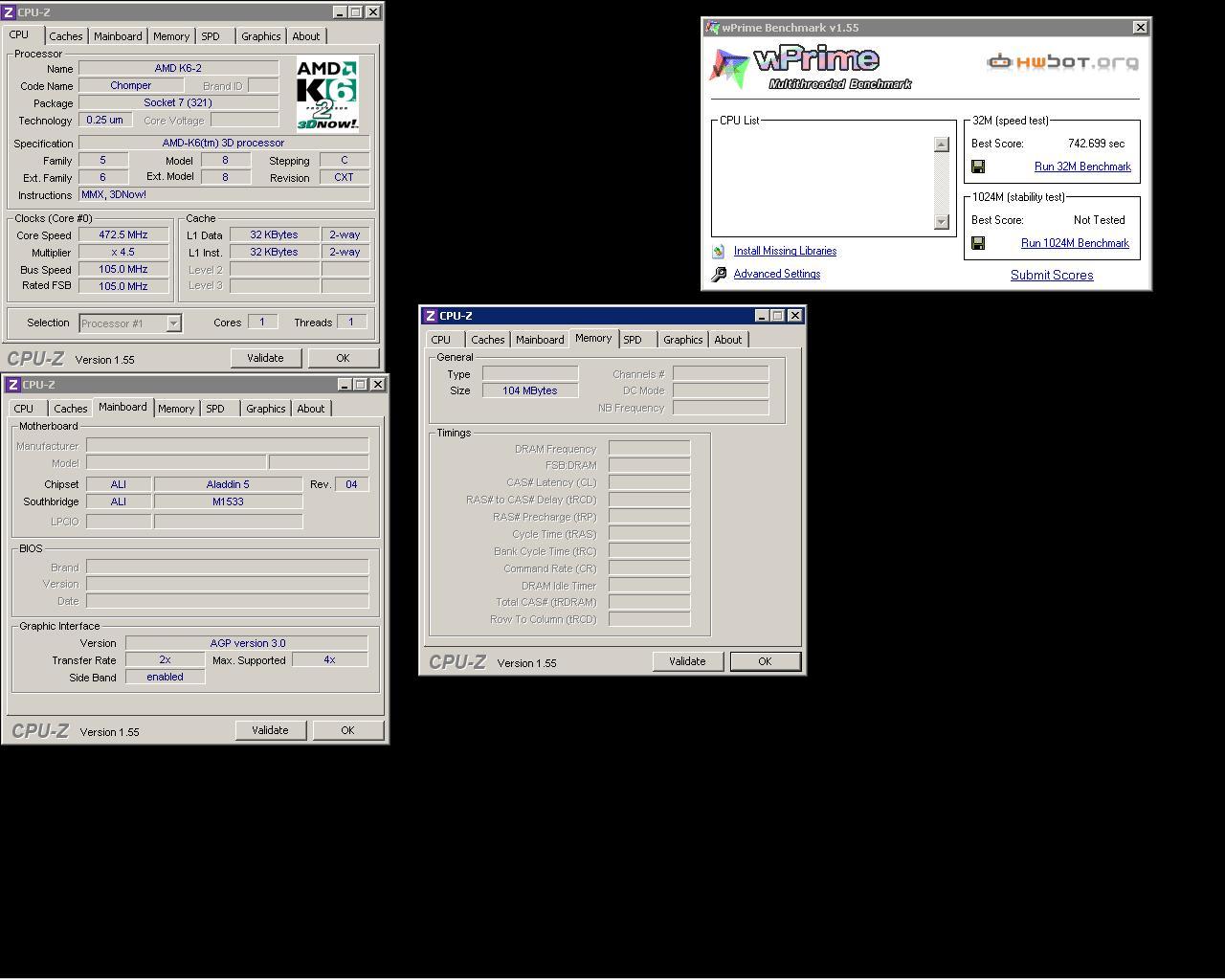This screenshot has width=1225, height=980.
Task: Click the AMD K6-2 processor logo
Action: [x=327, y=95]
